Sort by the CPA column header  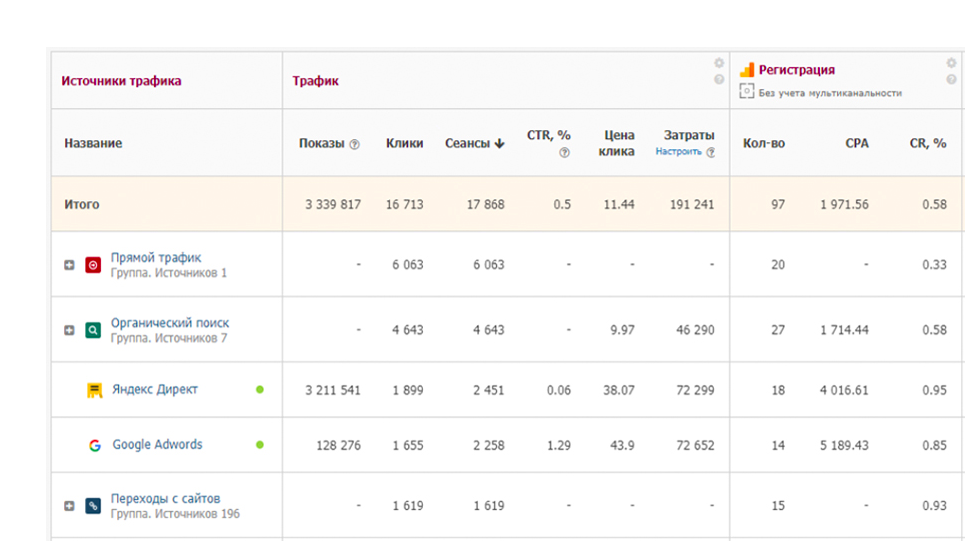pyautogui.click(x=857, y=143)
